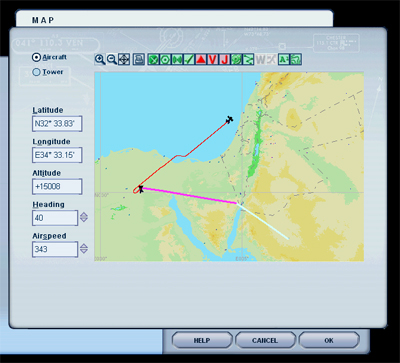Toggle map labels icon
Screen dimensions: 400x363
coord(284,60)
